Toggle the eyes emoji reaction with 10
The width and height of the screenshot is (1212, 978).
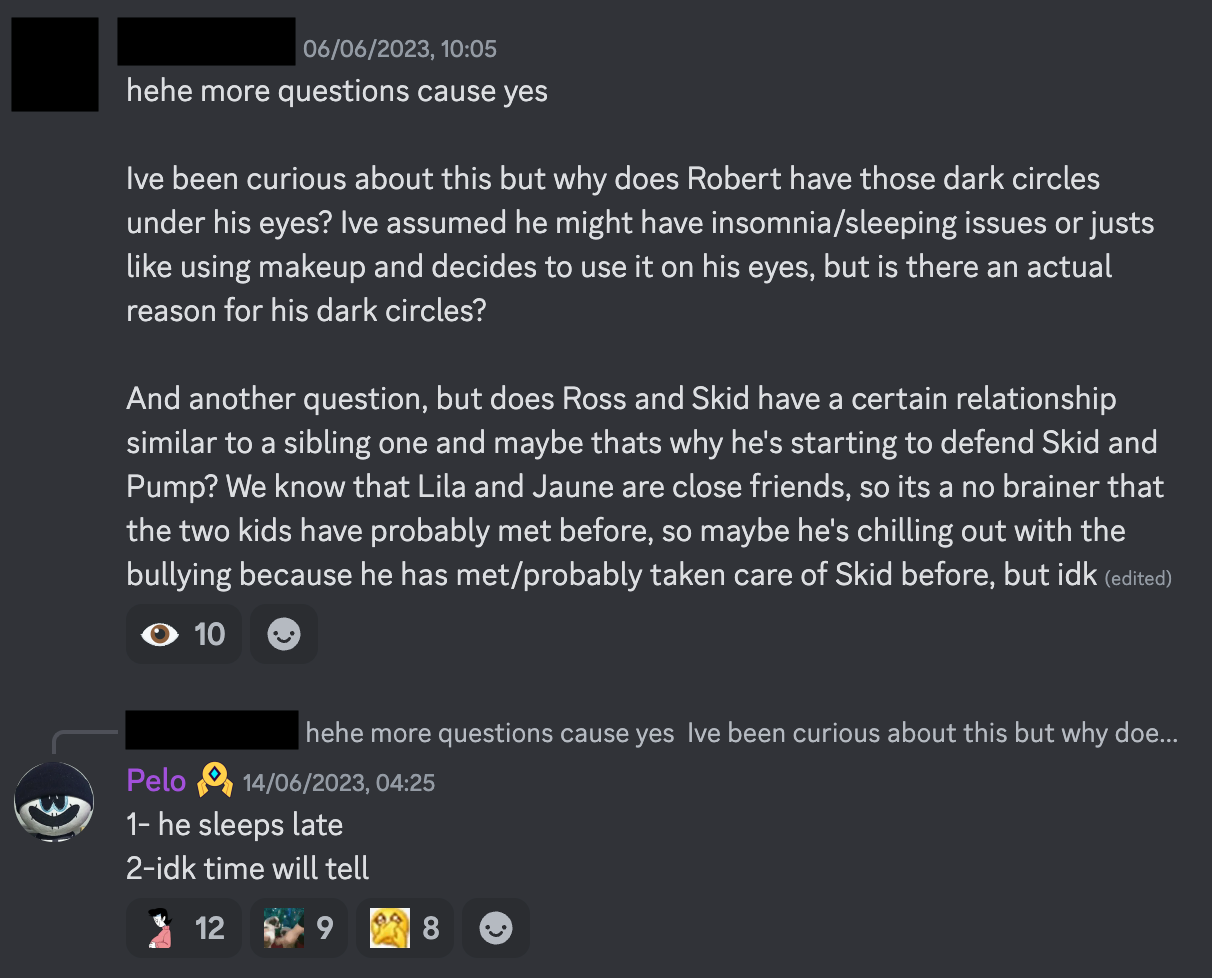click(x=184, y=634)
